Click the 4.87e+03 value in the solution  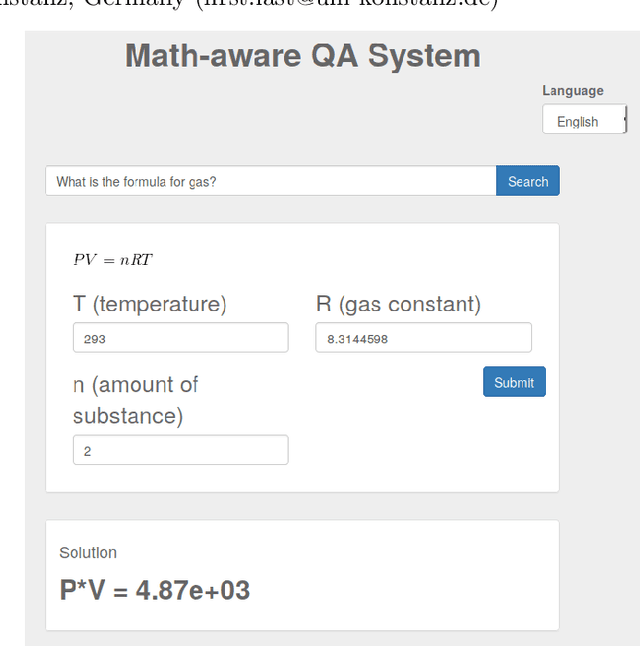193,590
